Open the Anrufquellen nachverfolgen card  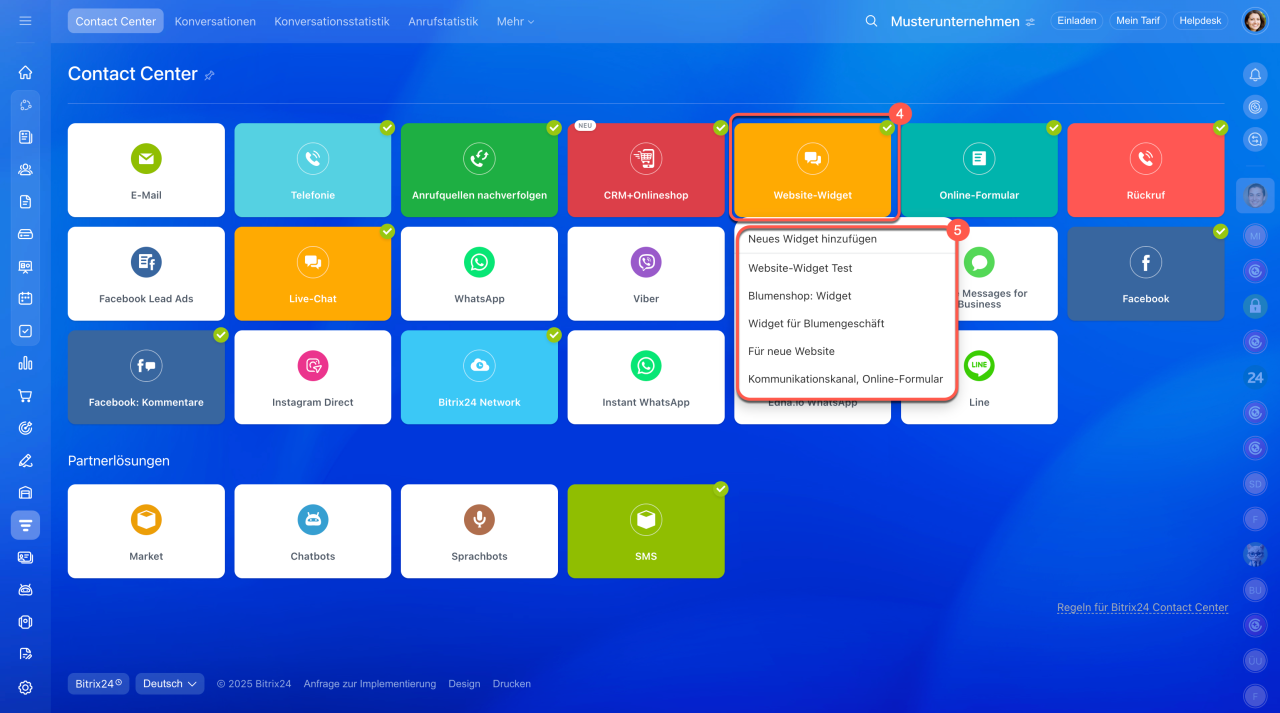tap(479, 170)
